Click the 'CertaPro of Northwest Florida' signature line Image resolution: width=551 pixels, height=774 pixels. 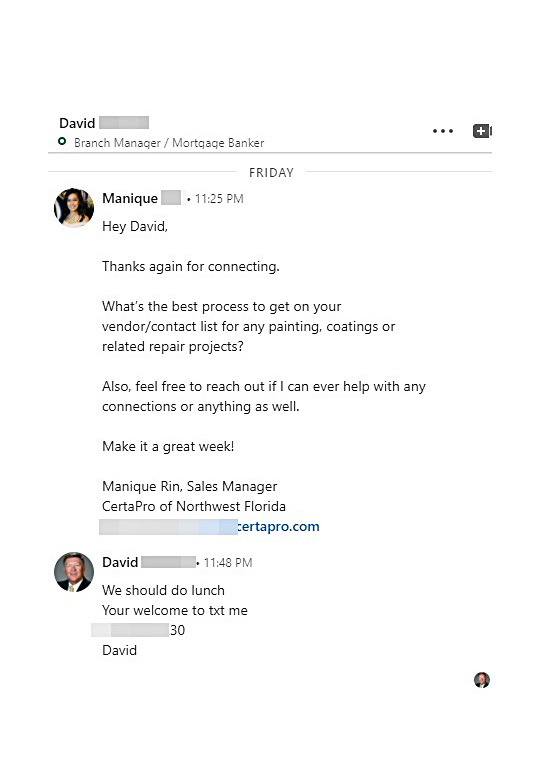pos(194,506)
